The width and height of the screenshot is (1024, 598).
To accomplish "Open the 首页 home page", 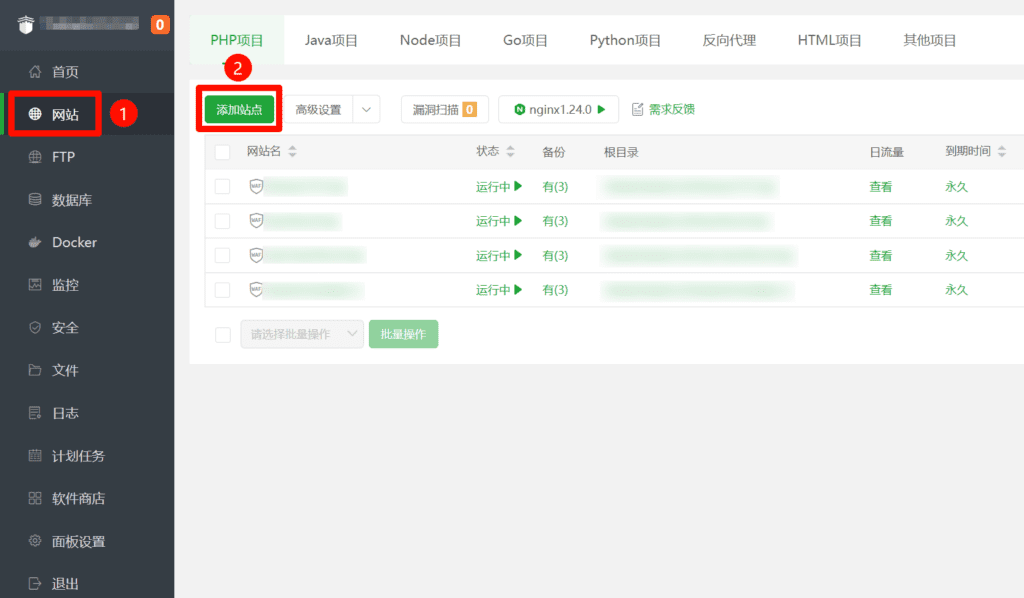I will pos(62,71).
